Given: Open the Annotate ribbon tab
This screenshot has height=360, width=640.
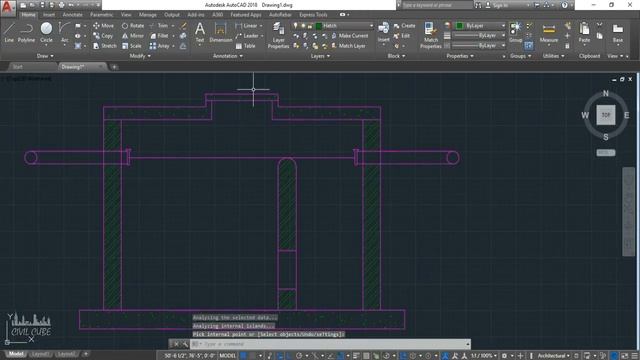Looking at the screenshot, I should pos(73,15).
